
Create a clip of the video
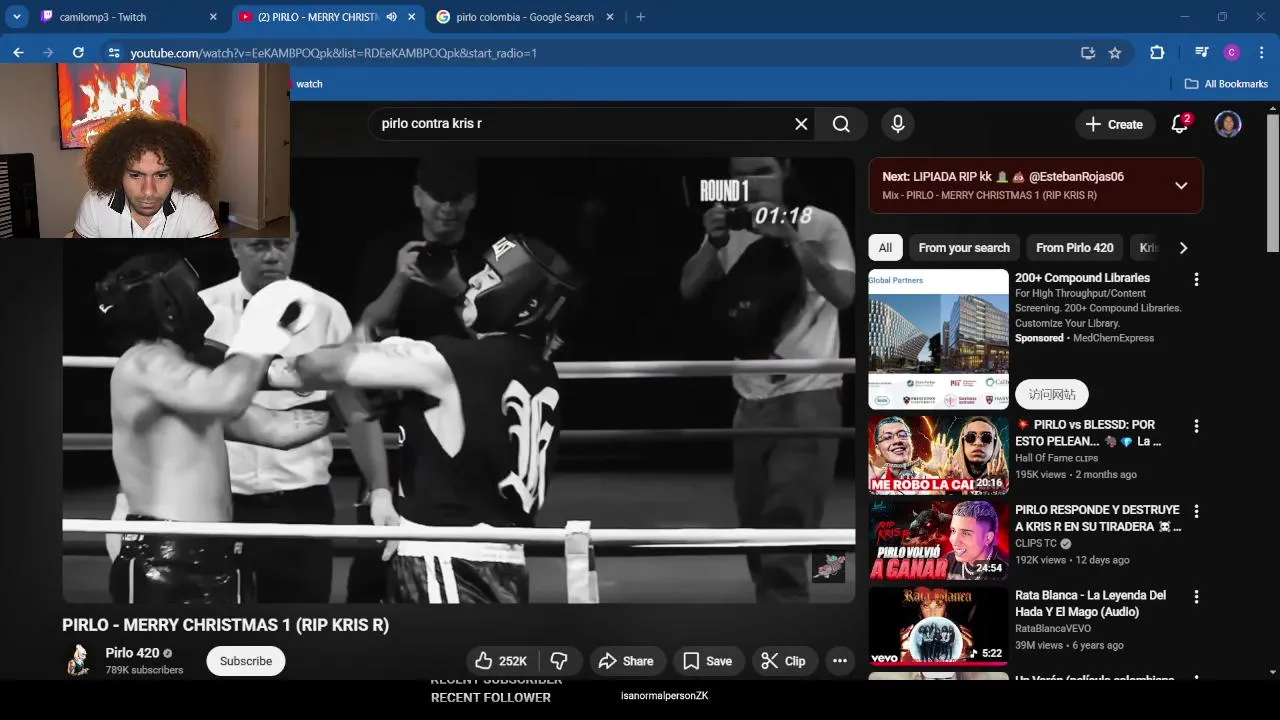tap(784, 661)
